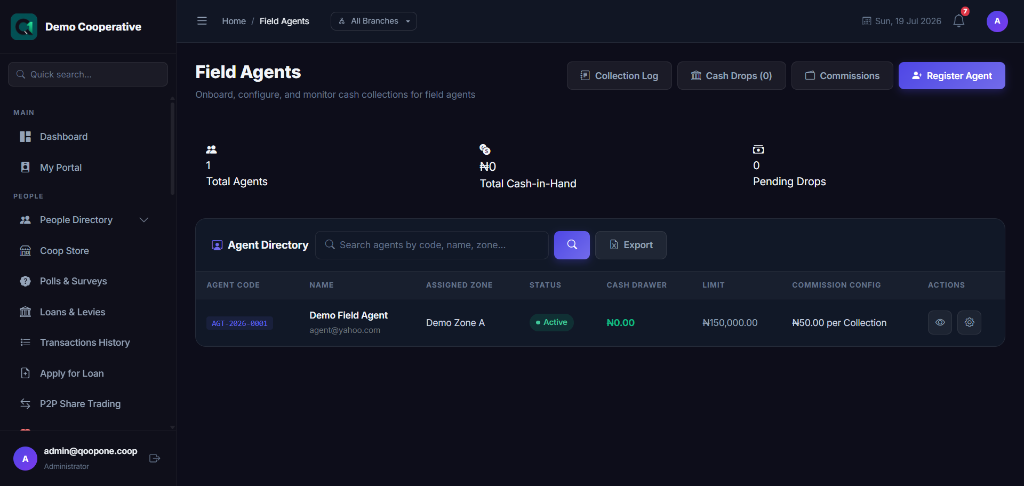Click the Total Cash-in-Hand coins icon
Image resolution: width=1024 pixels, height=486 pixels.
pos(485,150)
